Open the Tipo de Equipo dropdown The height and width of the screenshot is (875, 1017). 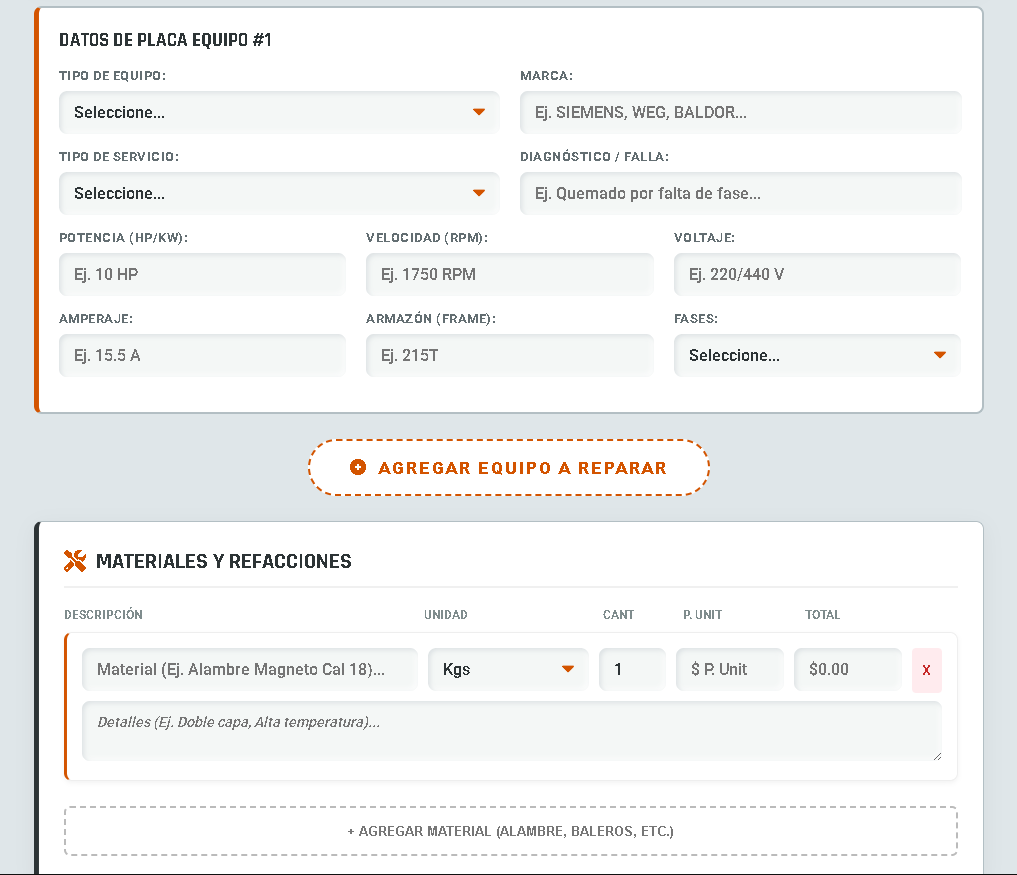pyautogui.click(x=279, y=113)
